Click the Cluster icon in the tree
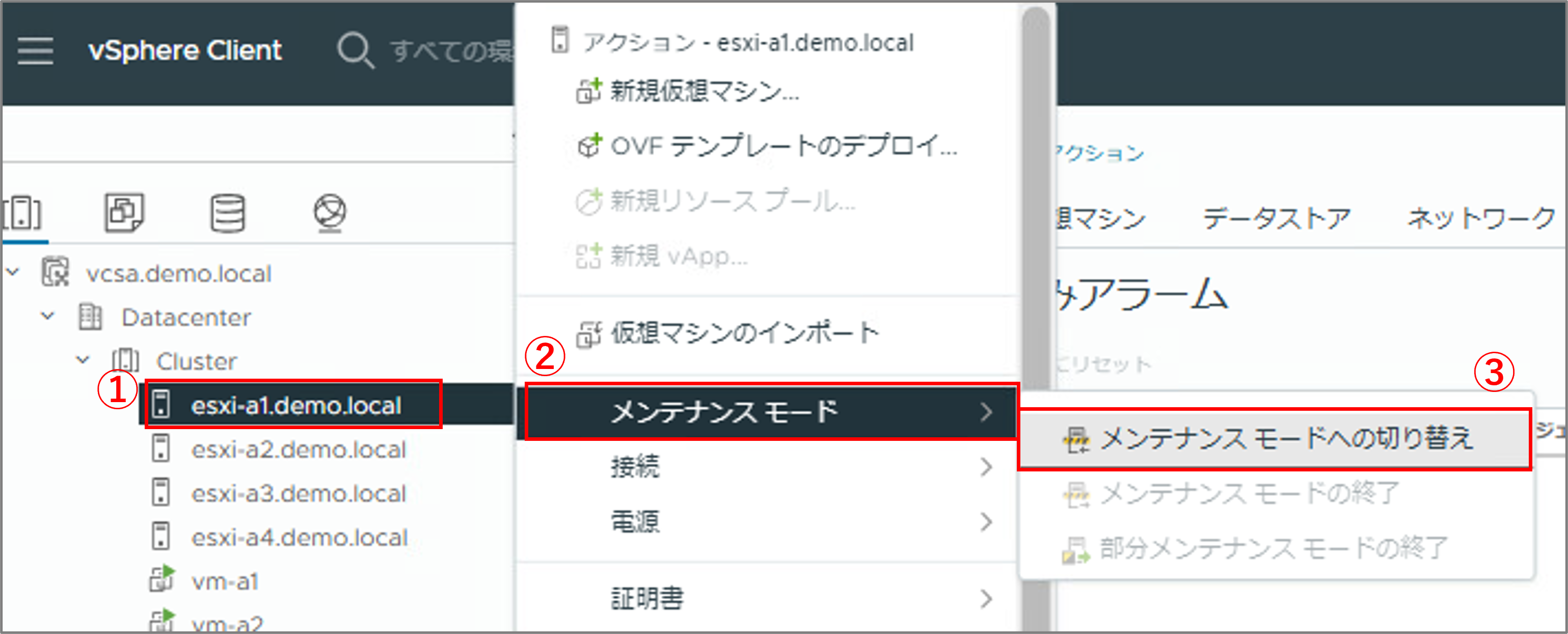The height and width of the screenshot is (634, 1568). coord(125,360)
